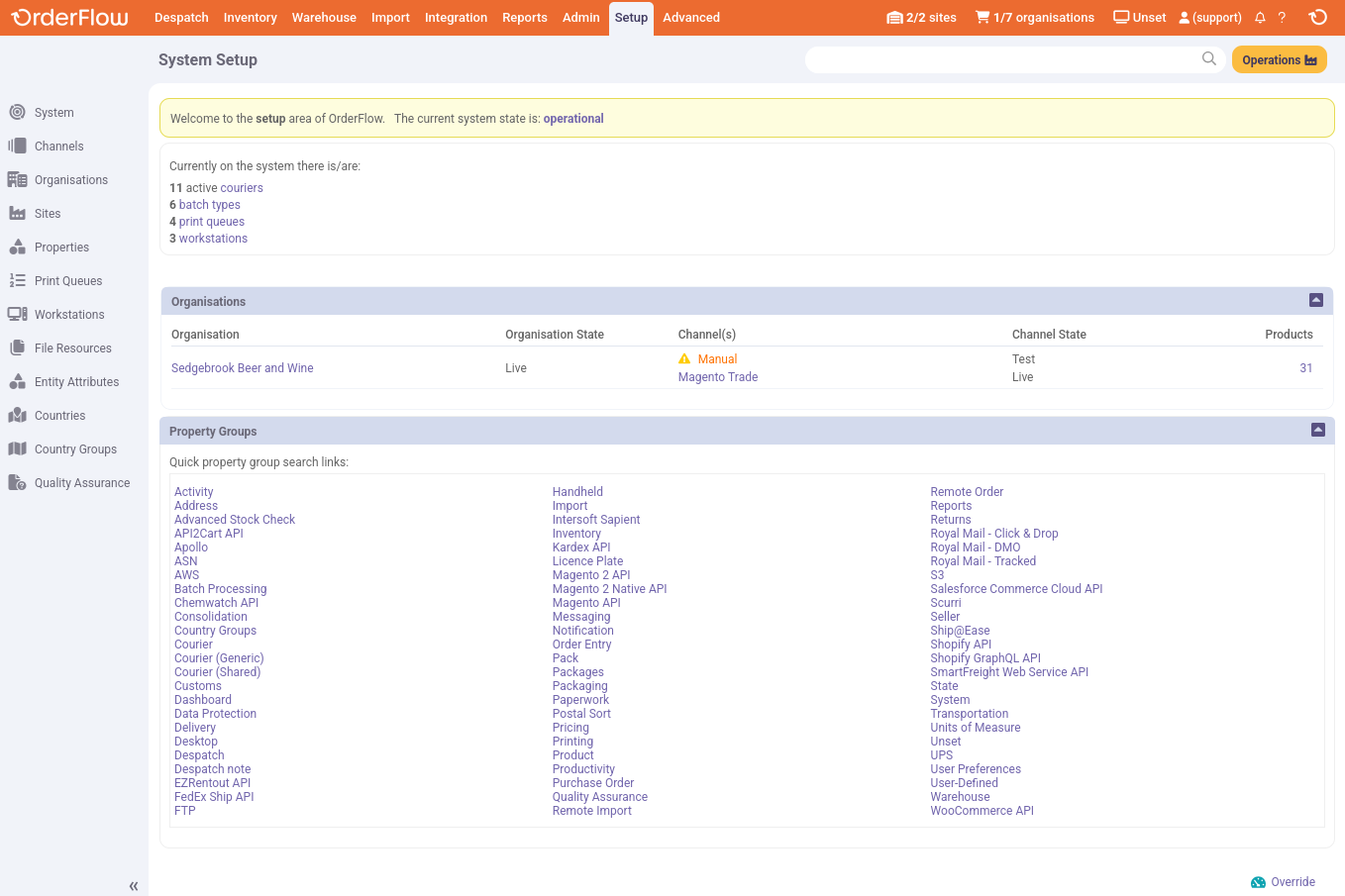1345x896 pixels.
Task: Click the Print Queues numbered-list icon
Action: [17, 280]
